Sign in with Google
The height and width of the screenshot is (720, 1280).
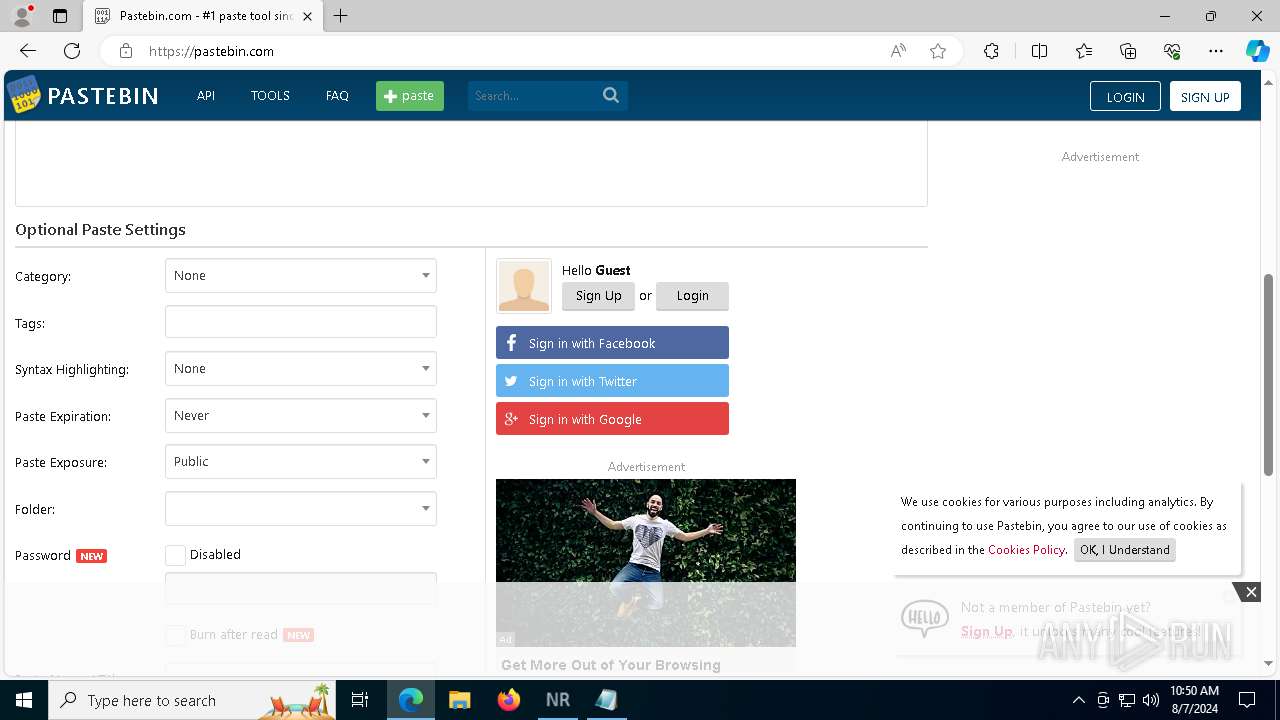[612, 419]
